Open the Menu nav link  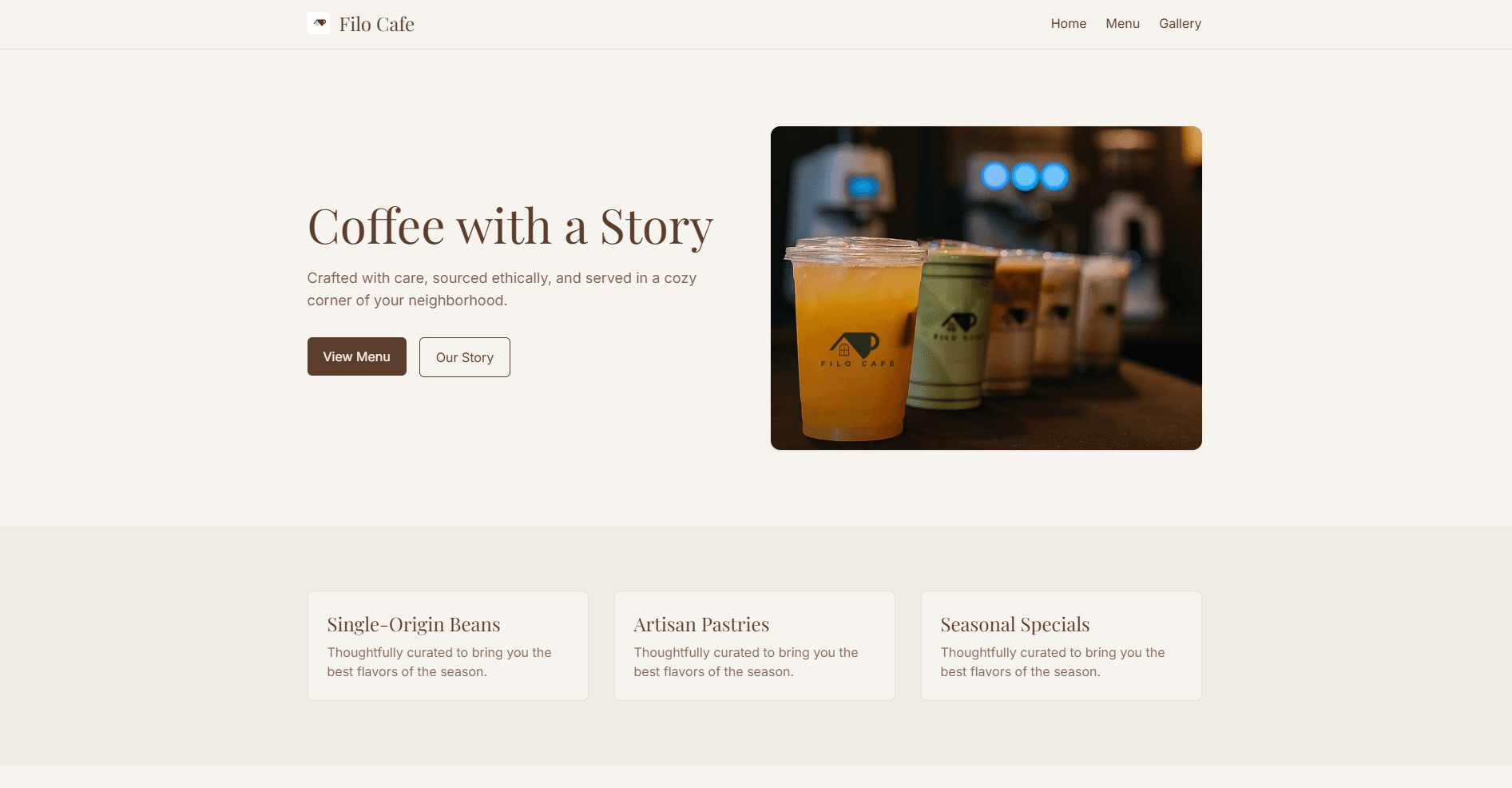pos(1122,24)
